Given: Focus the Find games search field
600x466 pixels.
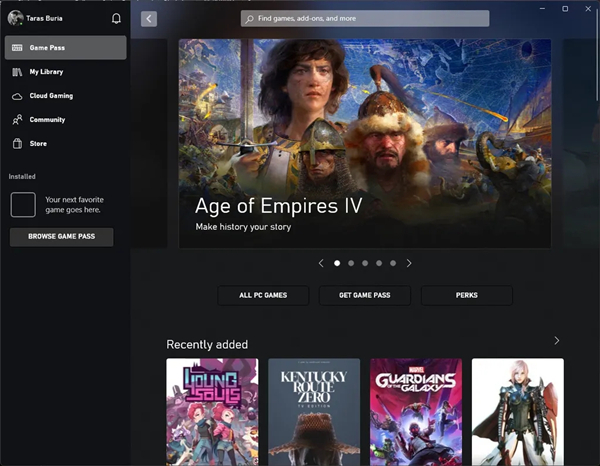Looking at the screenshot, I should [x=365, y=19].
